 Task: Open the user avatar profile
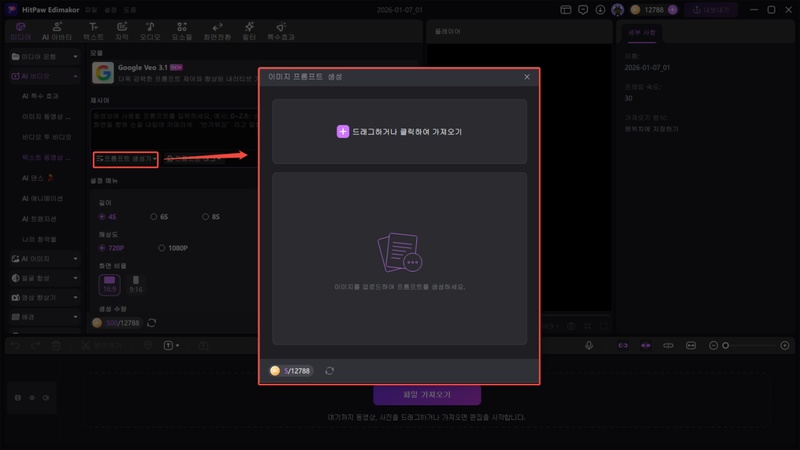[617, 10]
